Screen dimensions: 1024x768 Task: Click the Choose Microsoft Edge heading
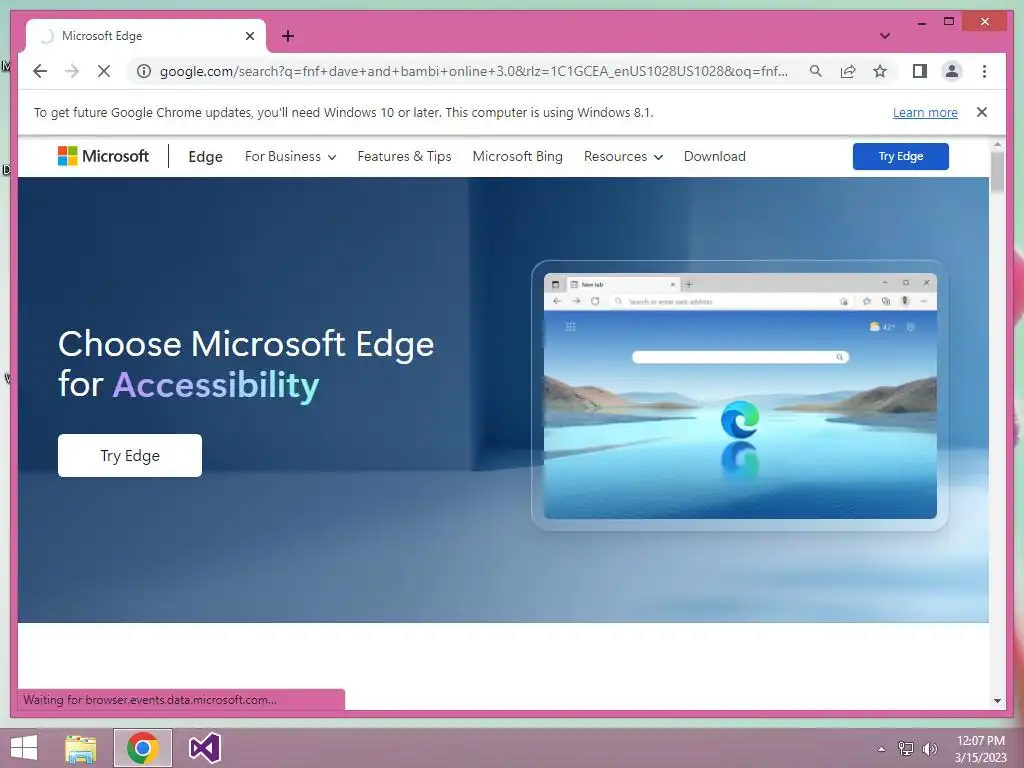click(246, 344)
